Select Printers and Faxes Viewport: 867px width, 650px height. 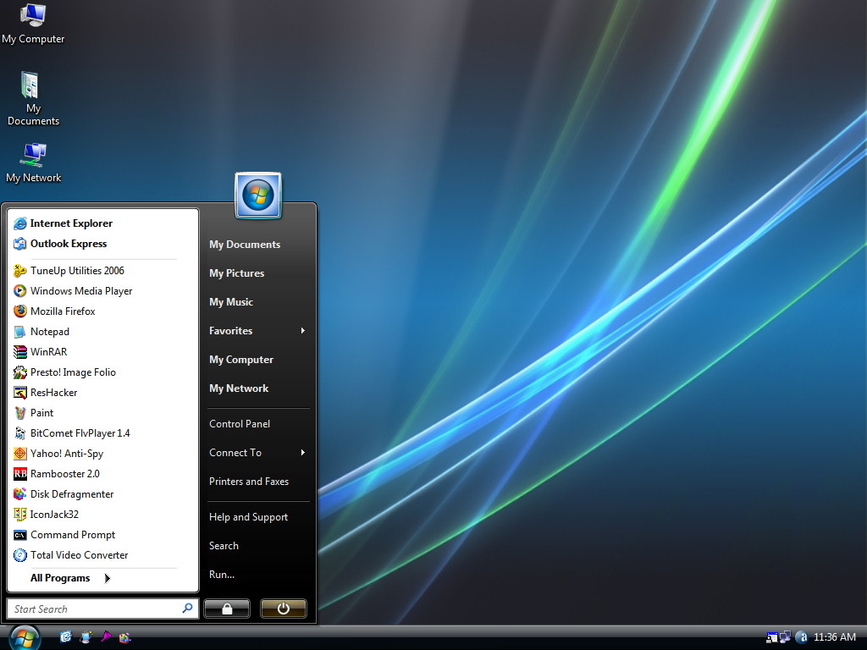pyautogui.click(x=248, y=482)
